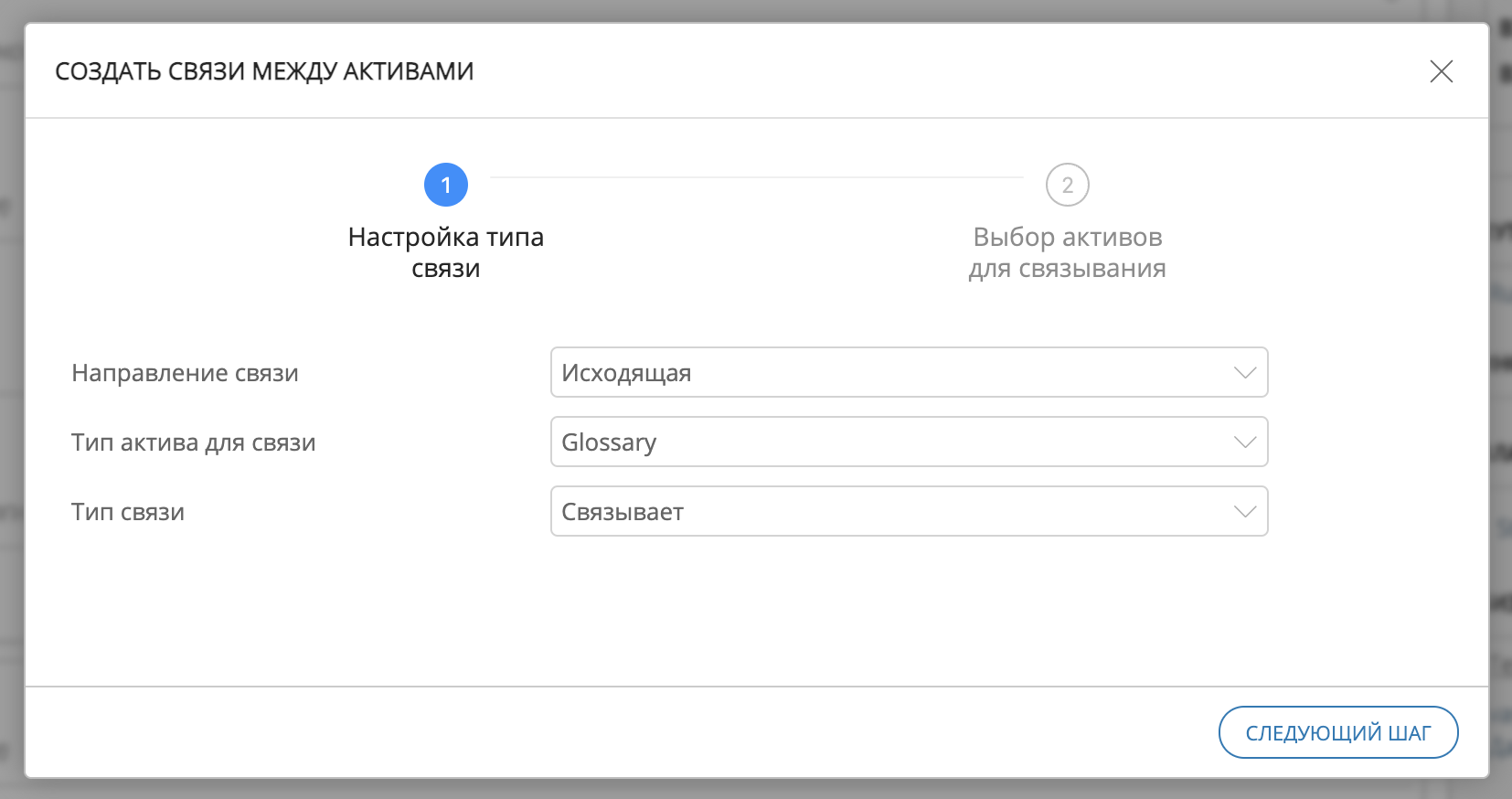Select the Настройка типа связи step label
The height and width of the screenshot is (799, 1512).
pos(446,252)
